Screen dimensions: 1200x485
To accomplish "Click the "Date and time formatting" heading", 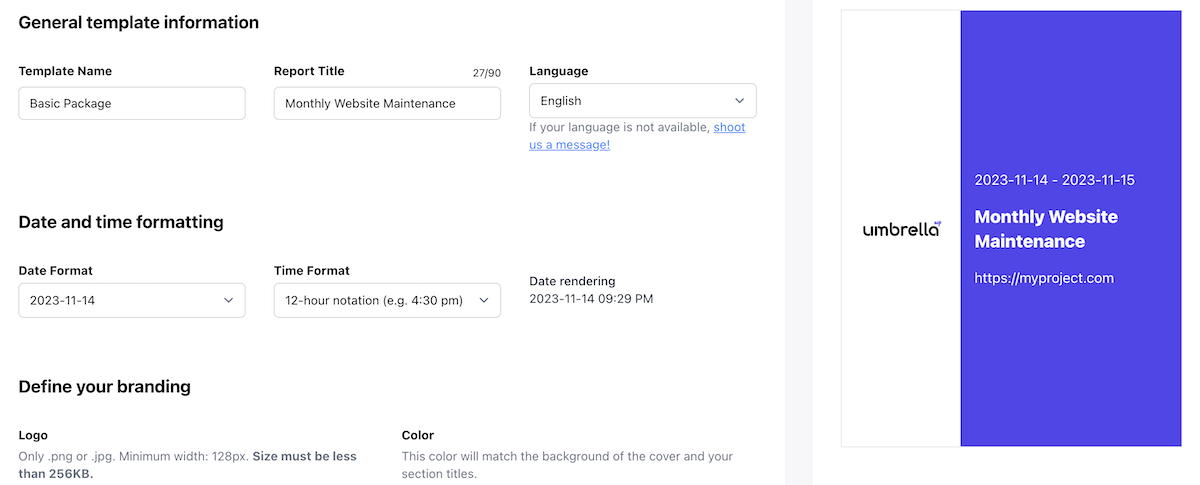I will point(121,222).
